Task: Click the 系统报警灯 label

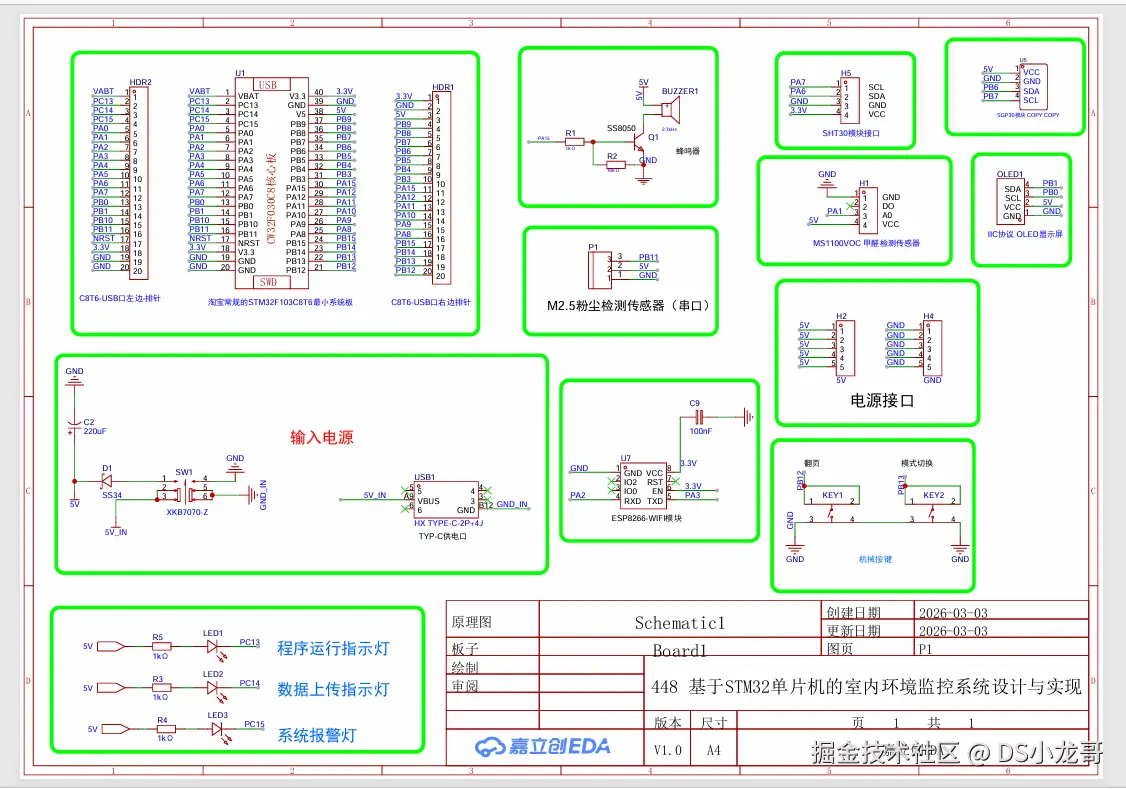Action: point(317,735)
